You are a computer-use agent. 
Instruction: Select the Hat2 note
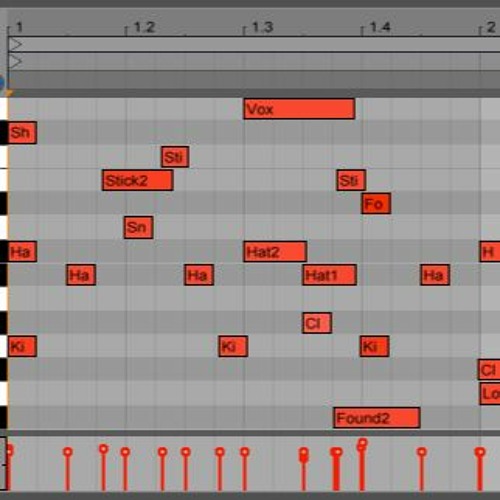(x=275, y=252)
